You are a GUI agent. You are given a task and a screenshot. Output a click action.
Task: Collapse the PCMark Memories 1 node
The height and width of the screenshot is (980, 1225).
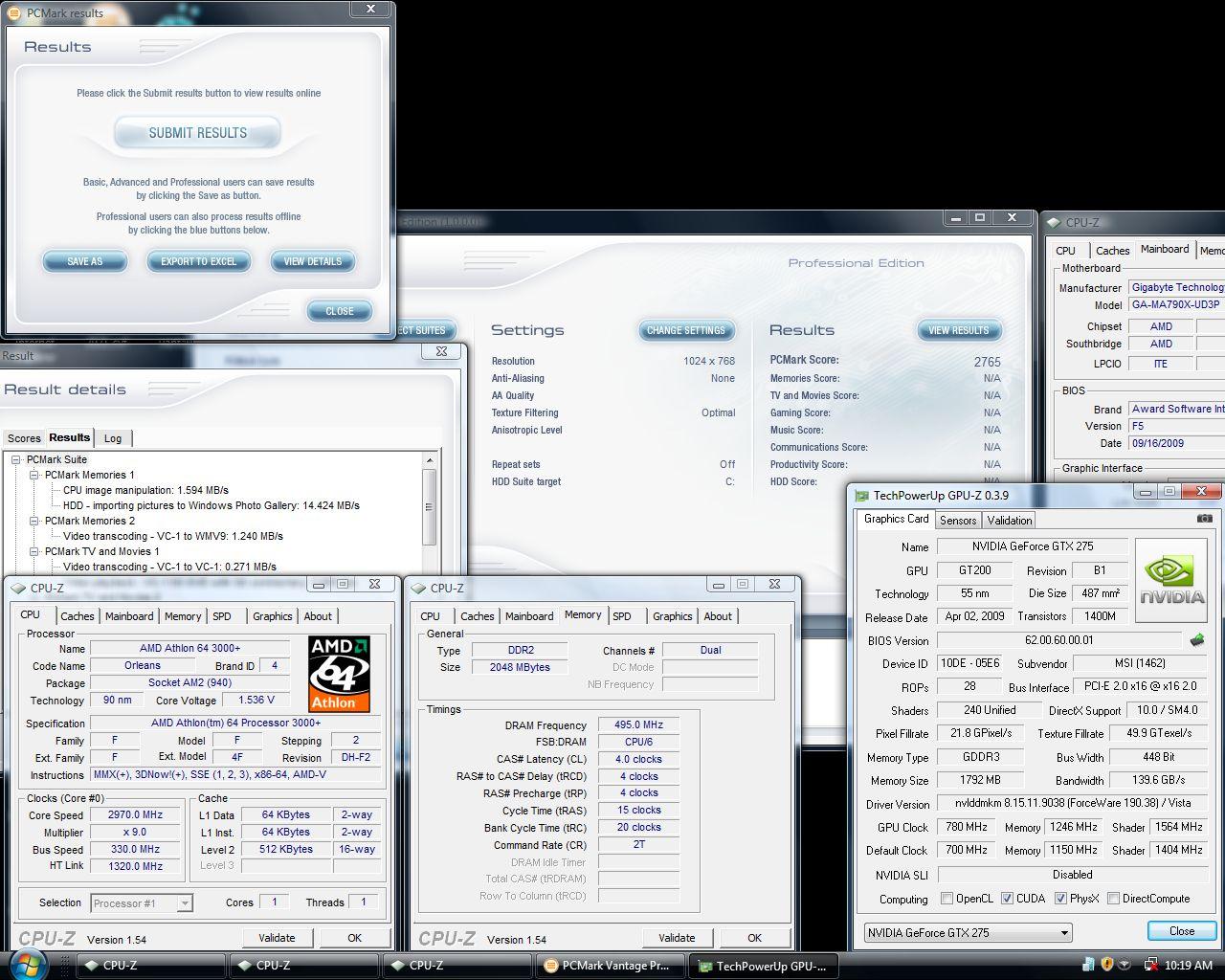(x=34, y=475)
